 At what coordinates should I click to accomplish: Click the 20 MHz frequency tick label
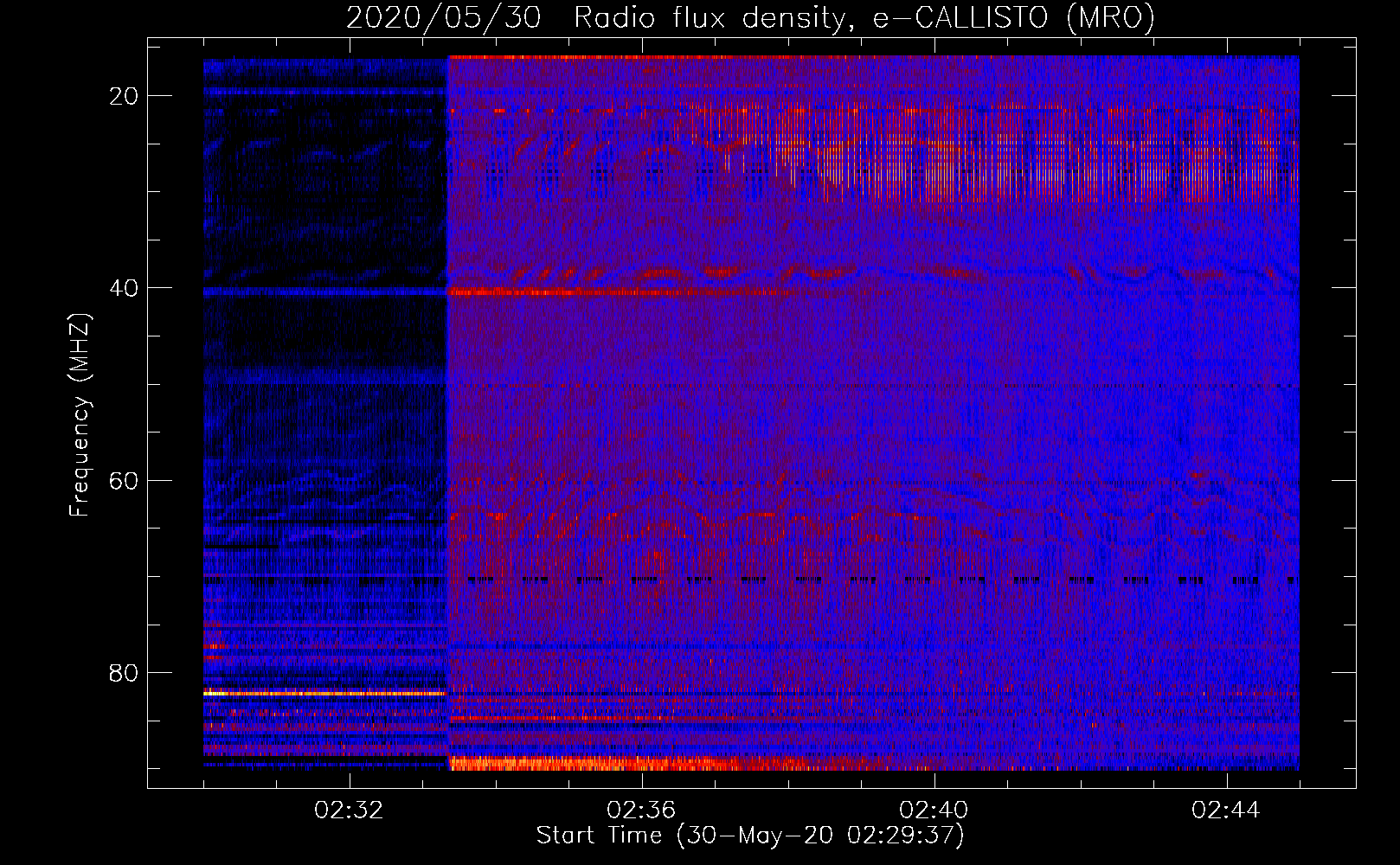(x=124, y=96)
